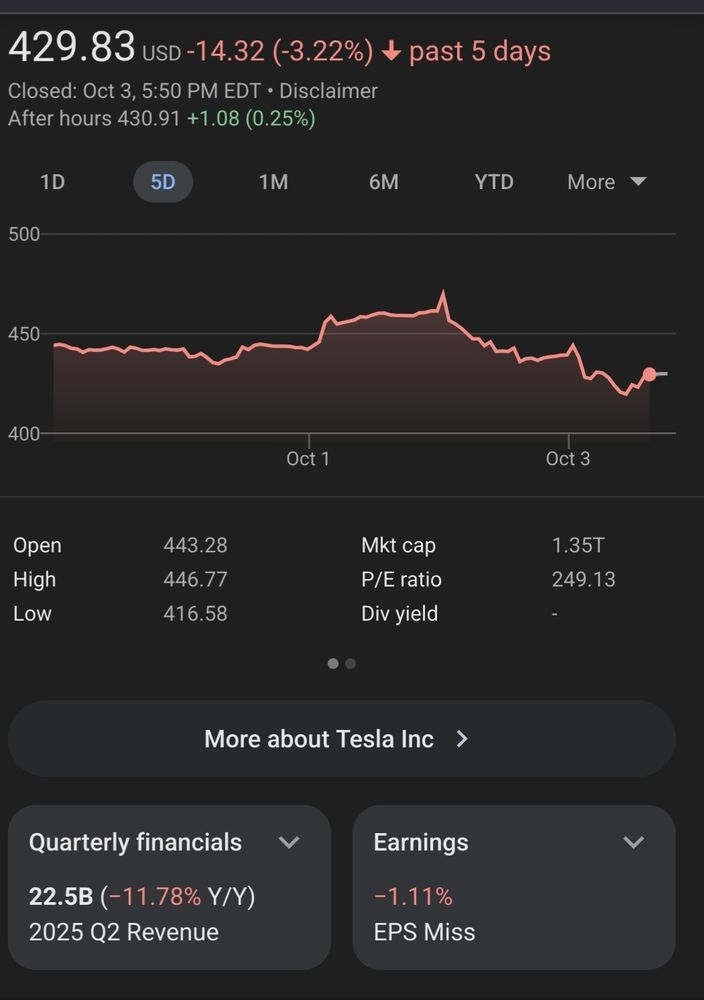Go to second stats page dot
704x1000 pixels.
[x=350, y=663]
